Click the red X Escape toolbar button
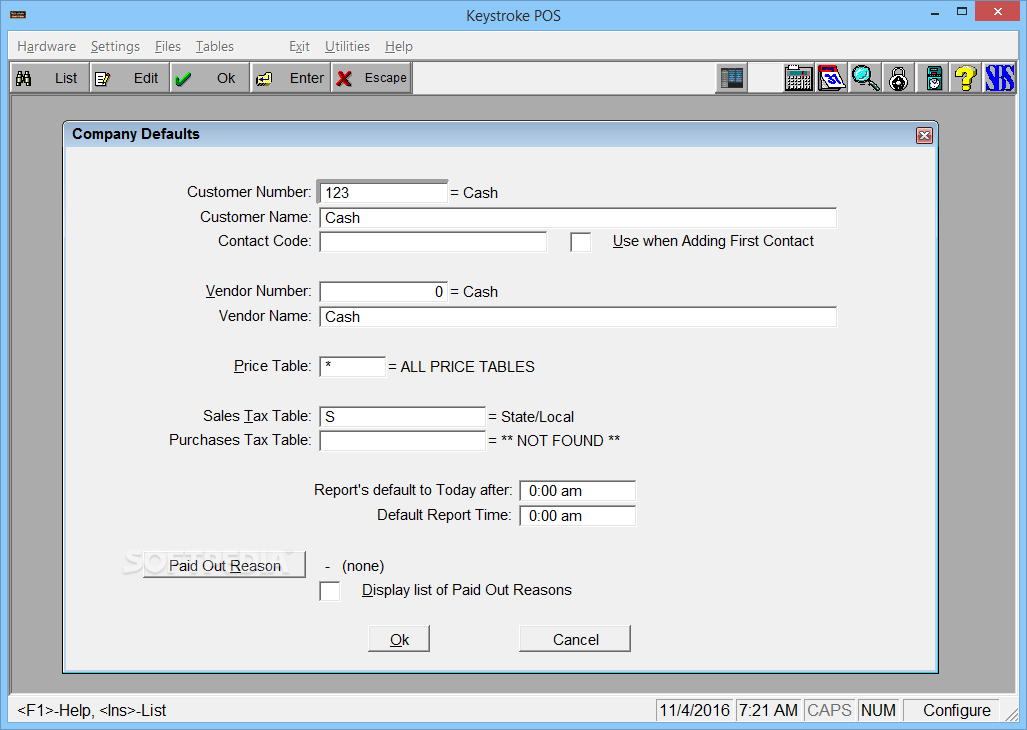 pyautogui.click(x=371, y=78)
